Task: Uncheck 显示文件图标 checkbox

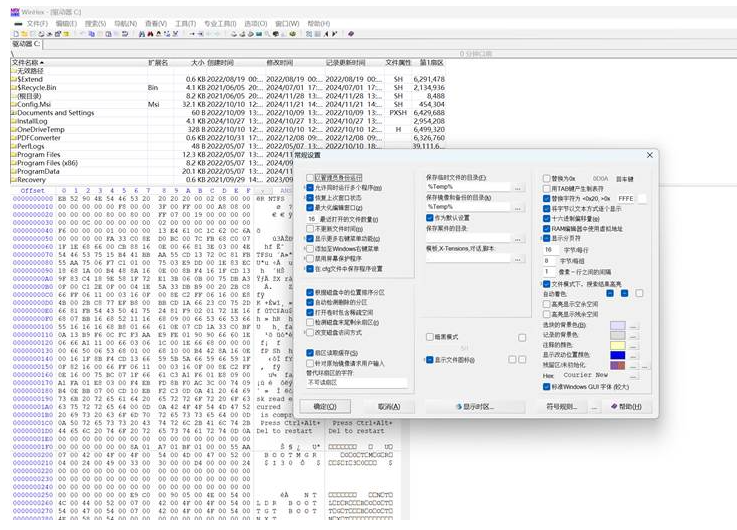Action: point(430,359)
